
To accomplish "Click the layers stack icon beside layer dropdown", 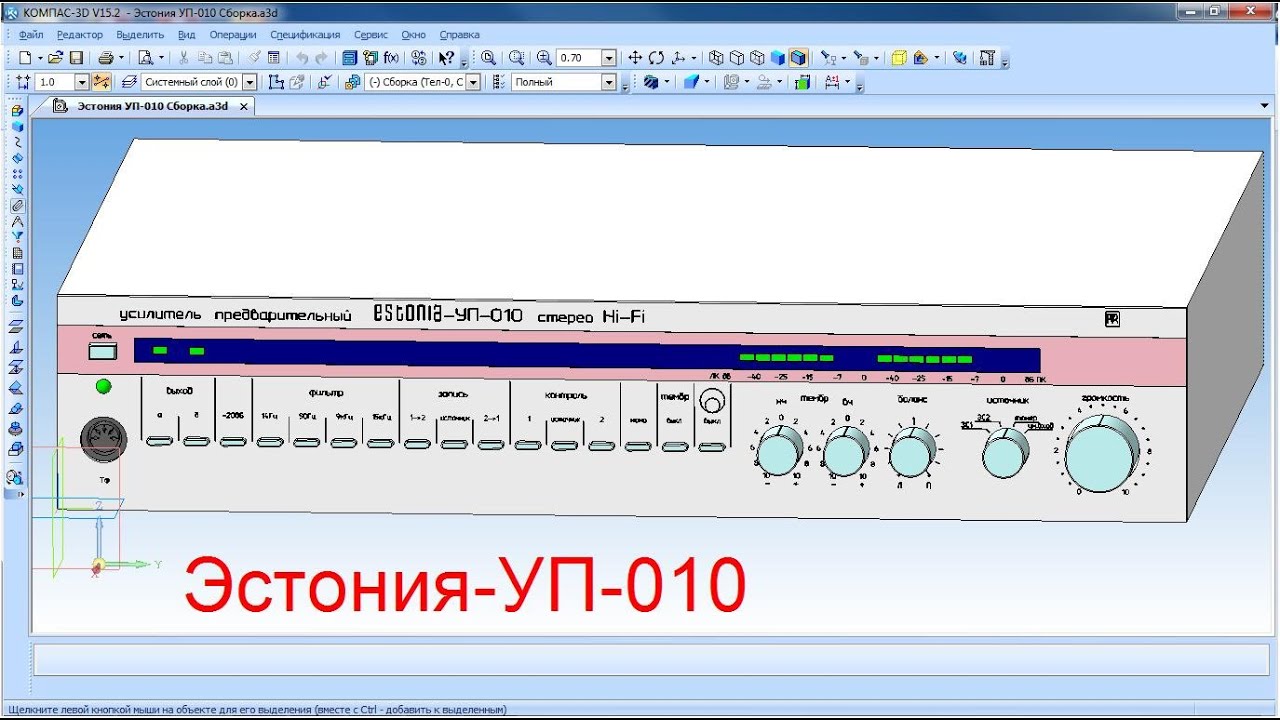I will click(x=128, y=82).
